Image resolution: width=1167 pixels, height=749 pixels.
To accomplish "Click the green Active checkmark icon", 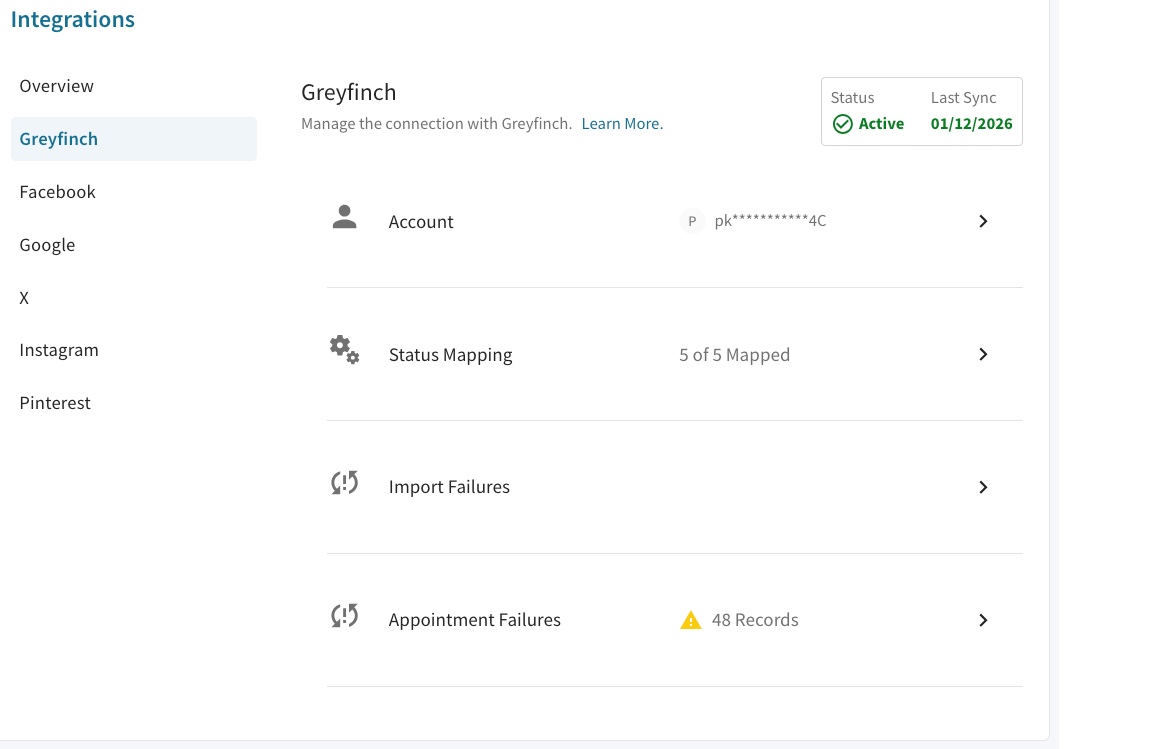I will 843,124.
